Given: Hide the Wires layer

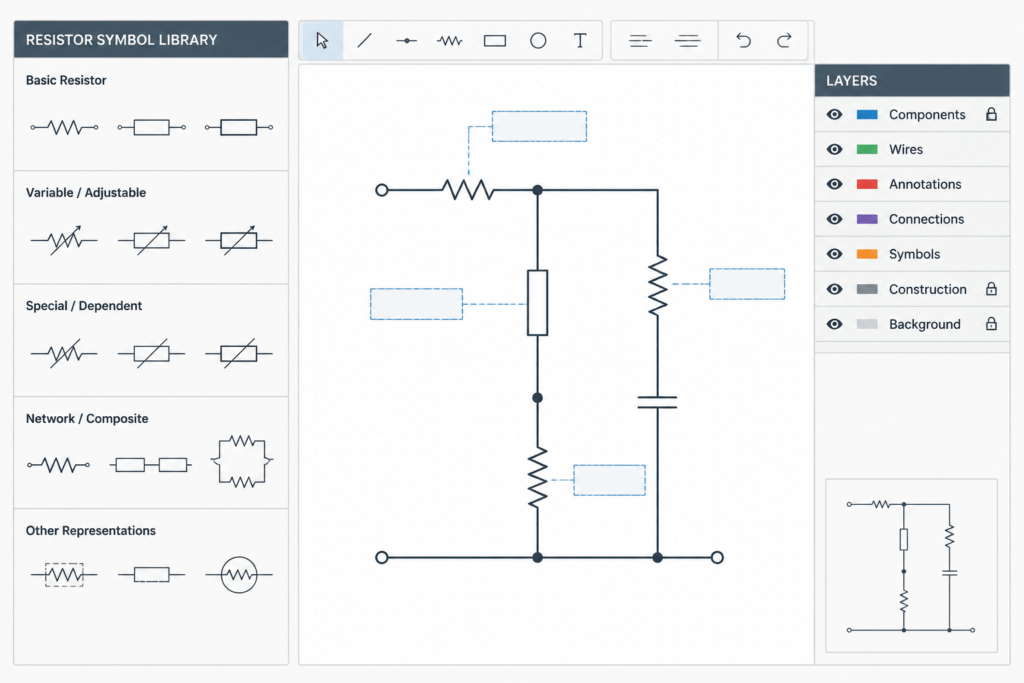Looking at the screenshot, I should point(834,149).
